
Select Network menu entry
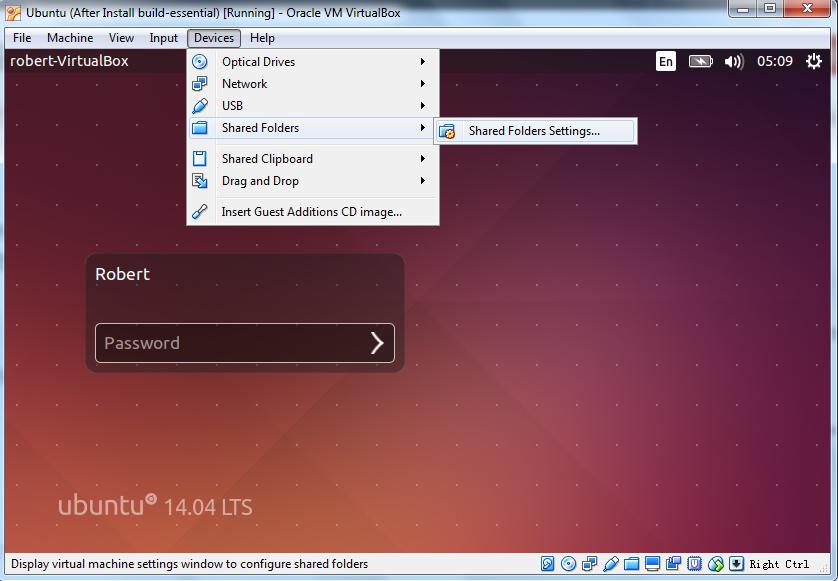tap(313, 83)
